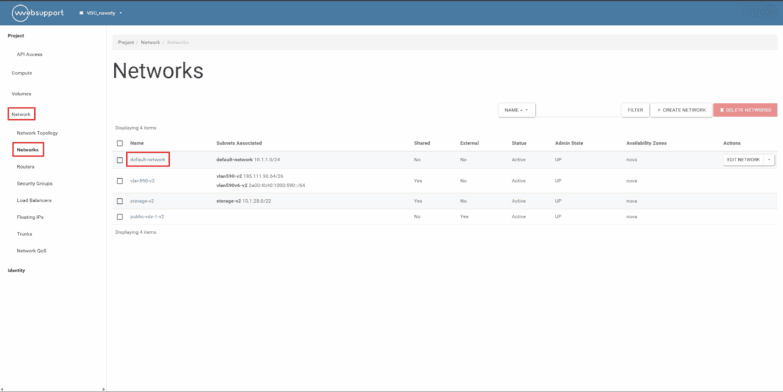The height and width of the screenshot is (392, 783).
Task: Collapse the Network sidebar section
Action: [21, 114]
